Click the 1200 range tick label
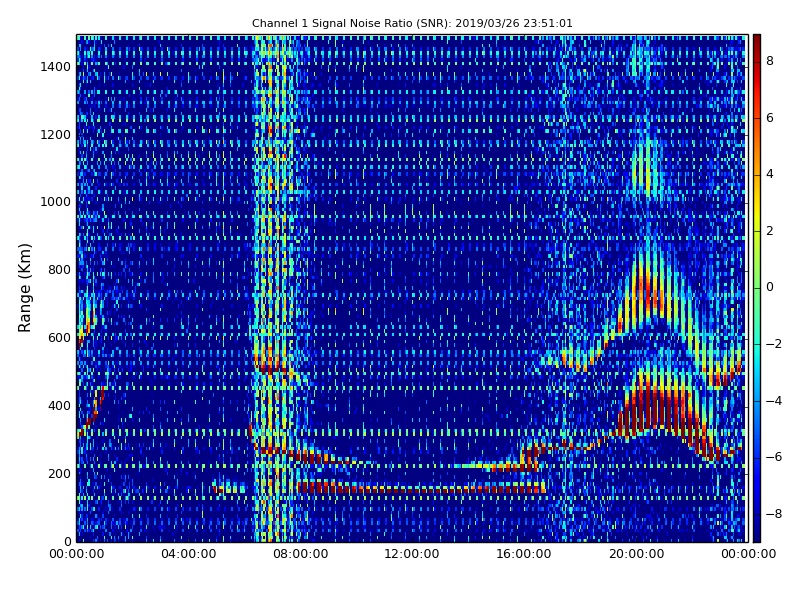800x600 pixels. tap(56, 135)
